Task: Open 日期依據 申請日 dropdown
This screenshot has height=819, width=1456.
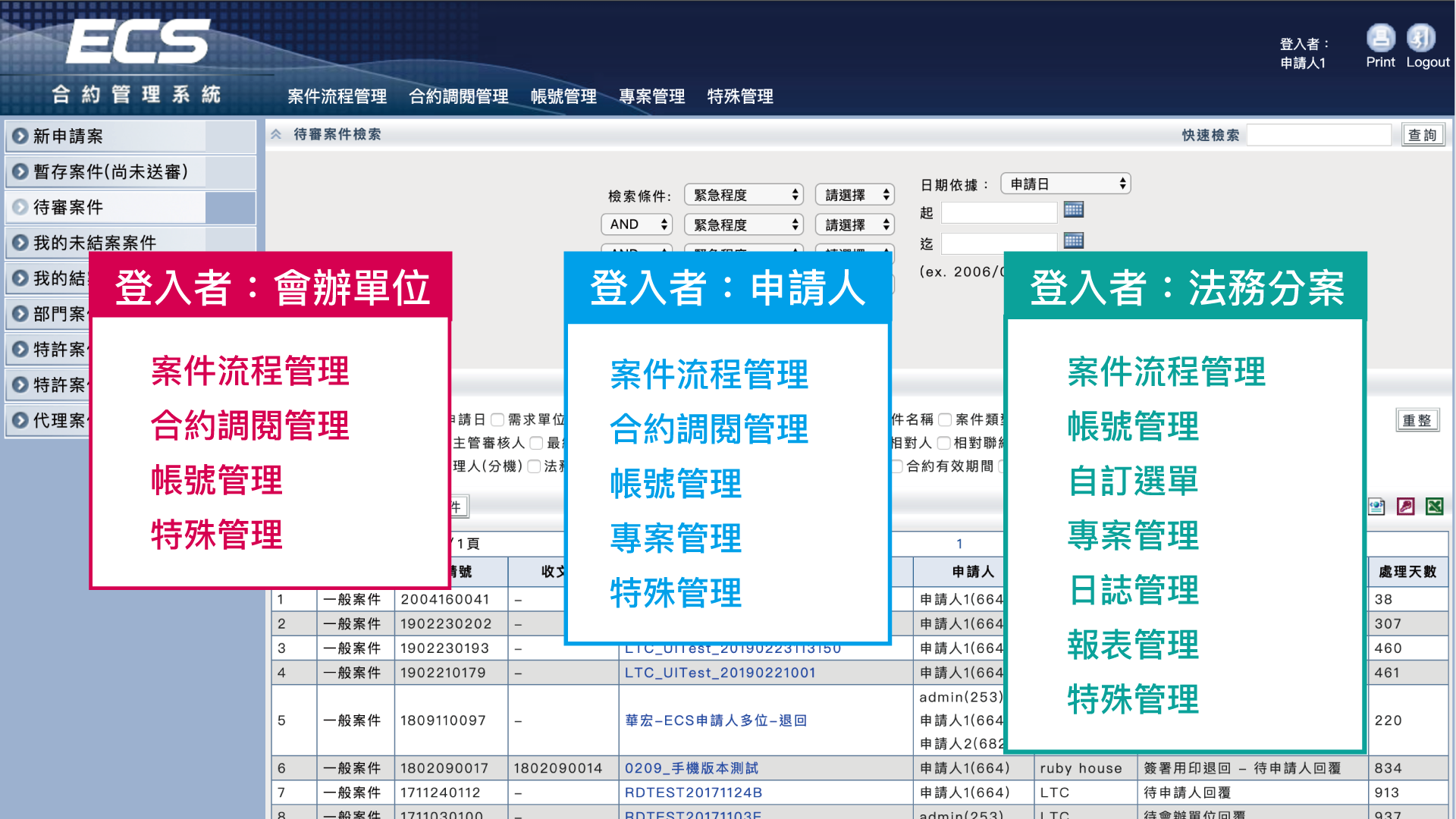Action: 1065,184
